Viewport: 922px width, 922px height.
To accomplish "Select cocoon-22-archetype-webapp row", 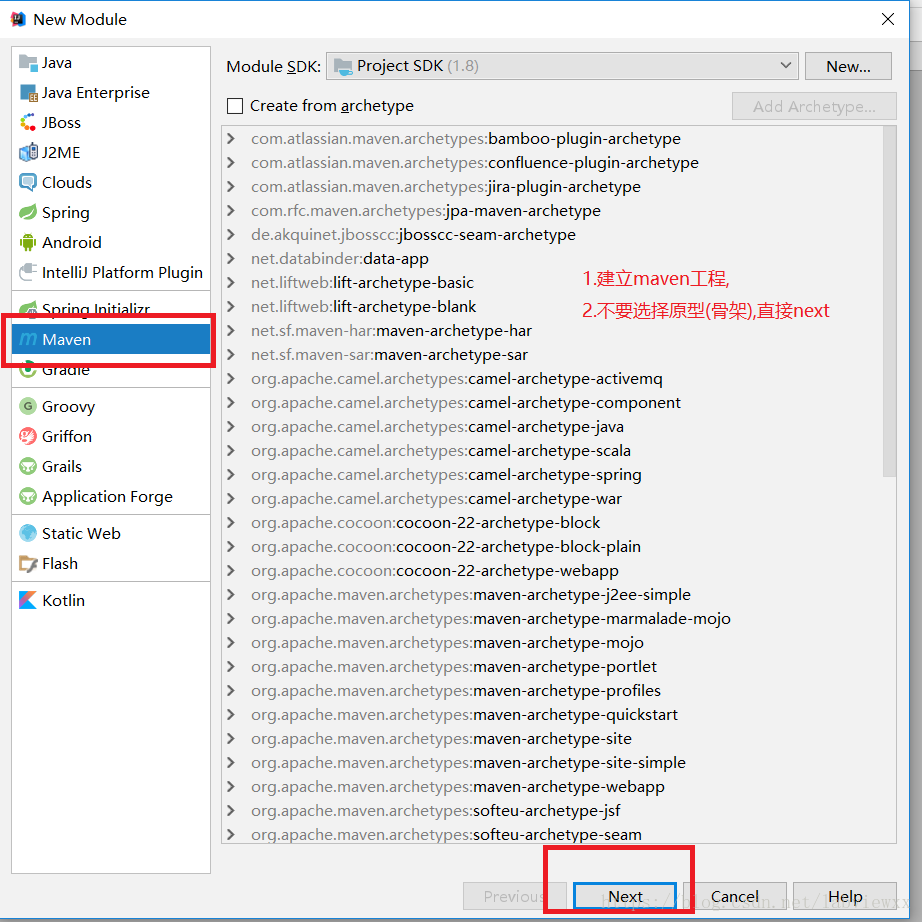I will coord(553,571).
